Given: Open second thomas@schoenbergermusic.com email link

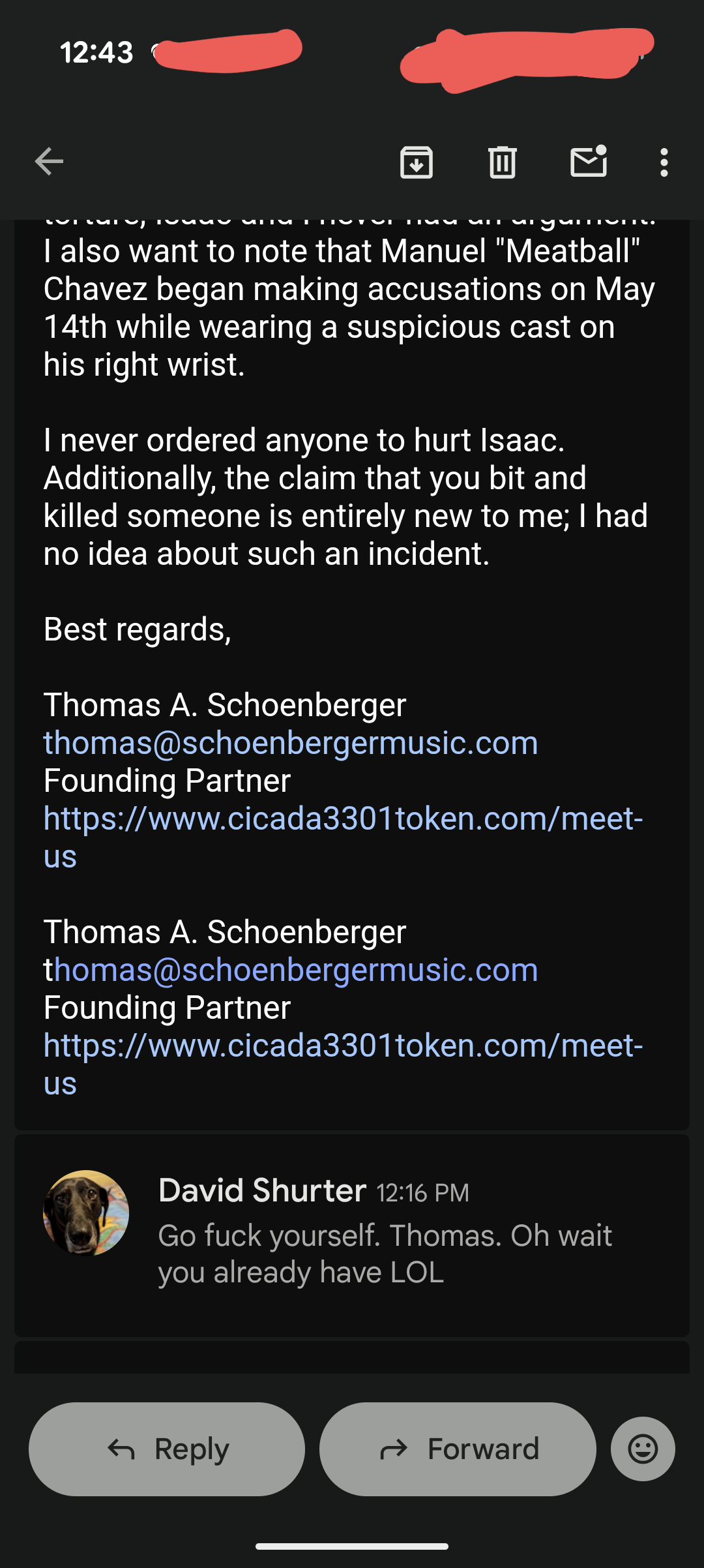Looking at the screenshot, I should [295, 970].
